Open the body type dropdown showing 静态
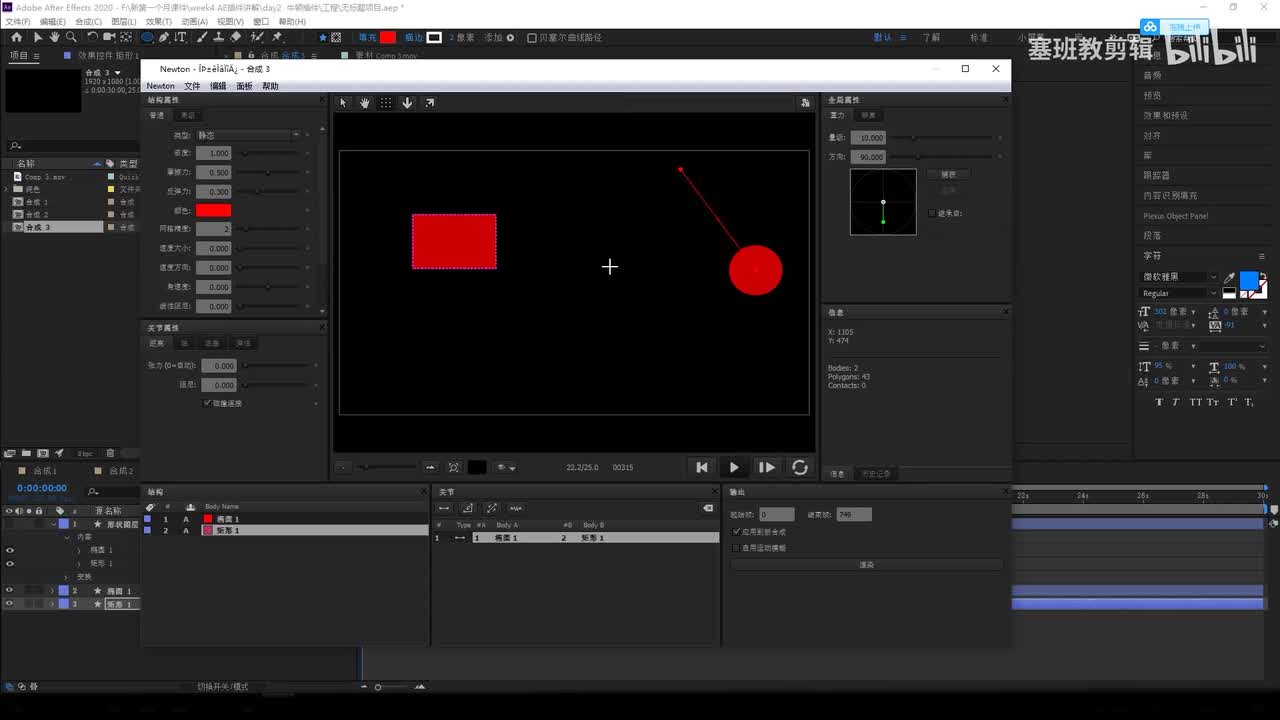Screen dimensions: 1280x720 [x=248, y=135]
